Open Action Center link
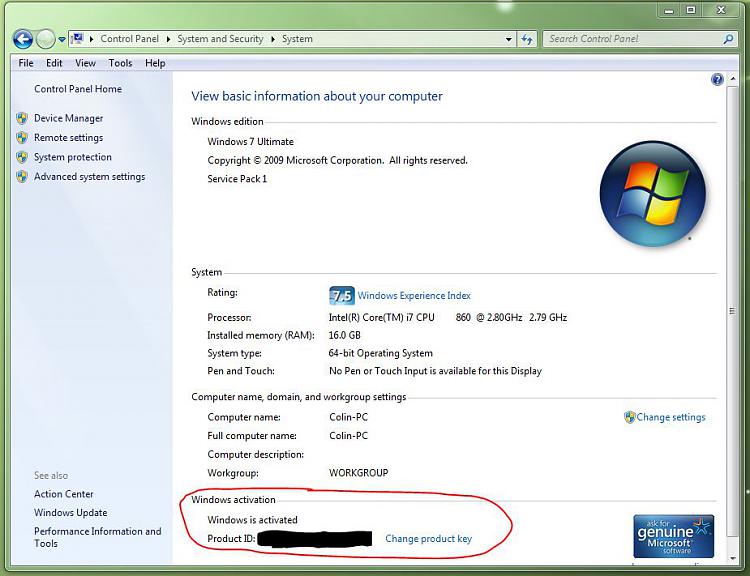 (64, 494)
